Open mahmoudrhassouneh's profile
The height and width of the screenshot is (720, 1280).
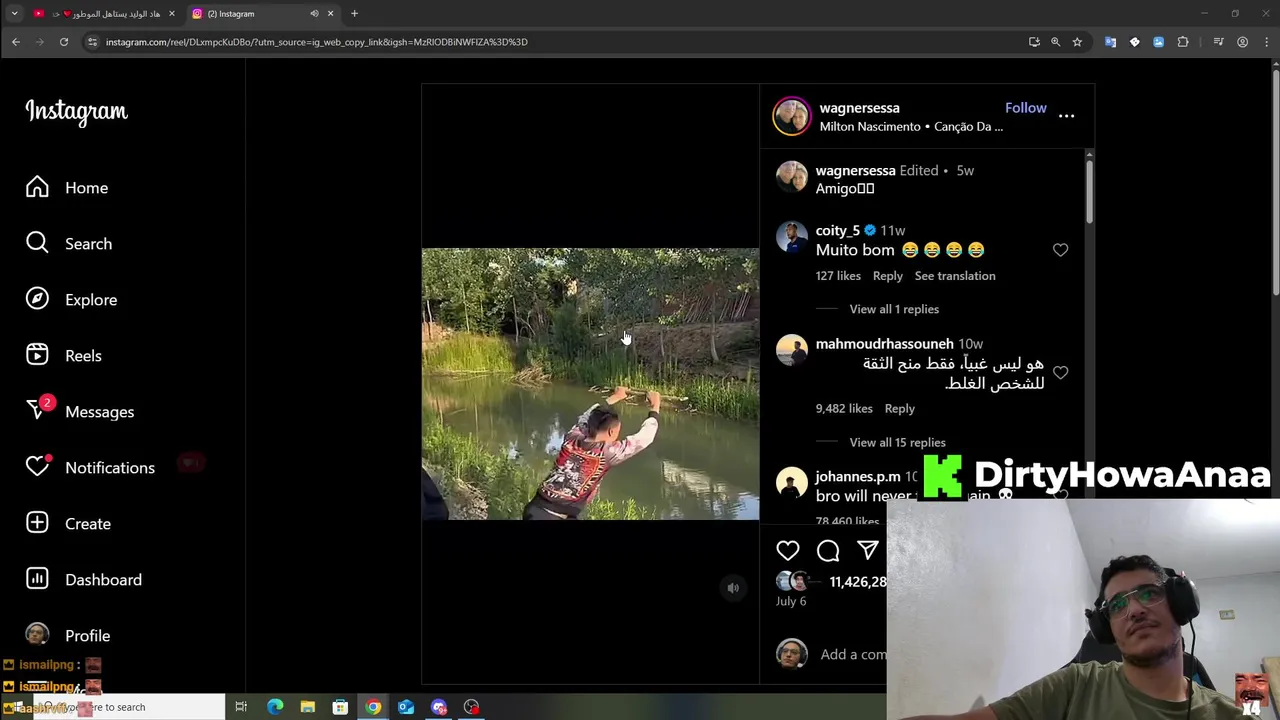(884, 344)
